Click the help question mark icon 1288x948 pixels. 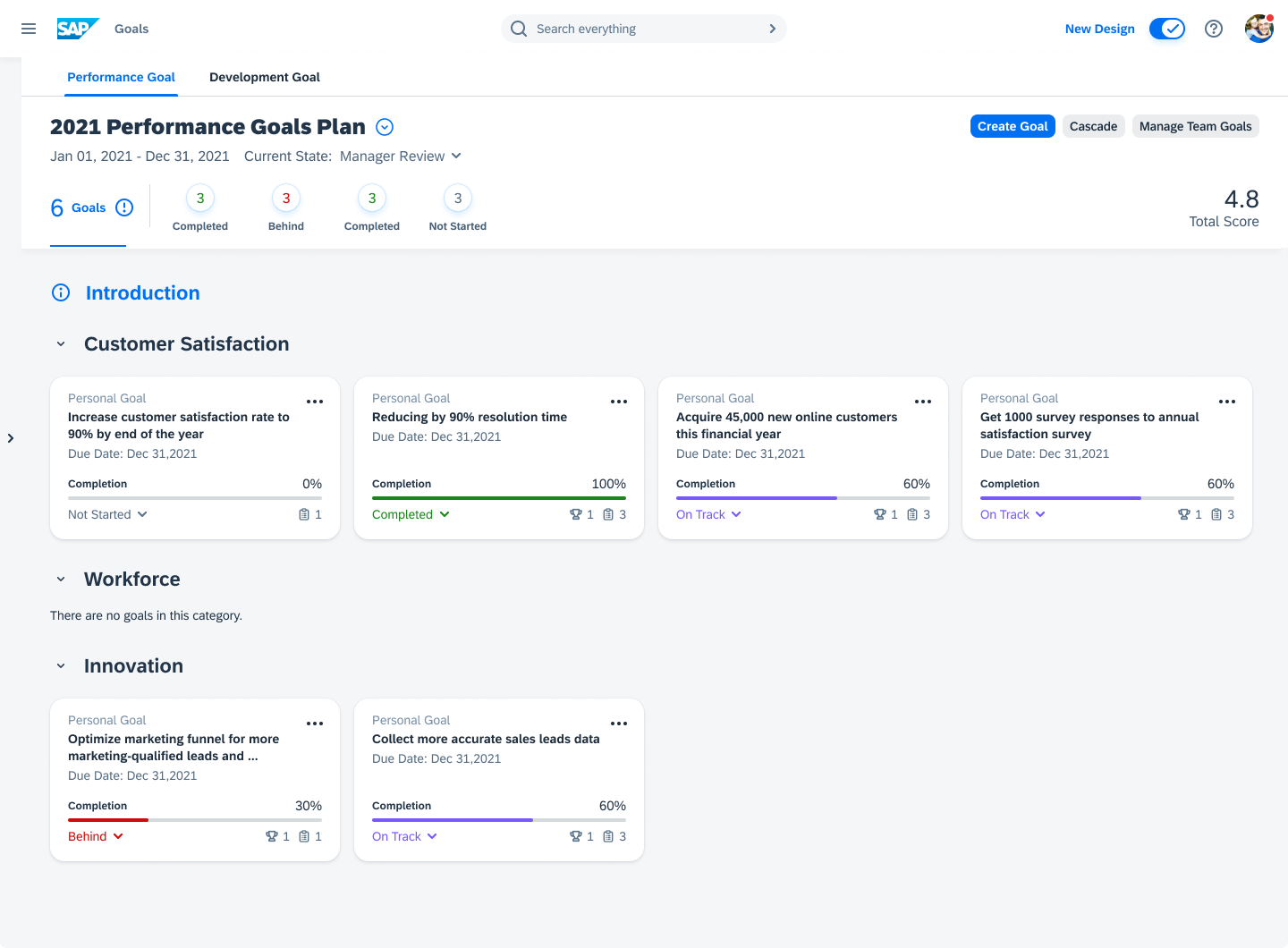point(1214,29)
